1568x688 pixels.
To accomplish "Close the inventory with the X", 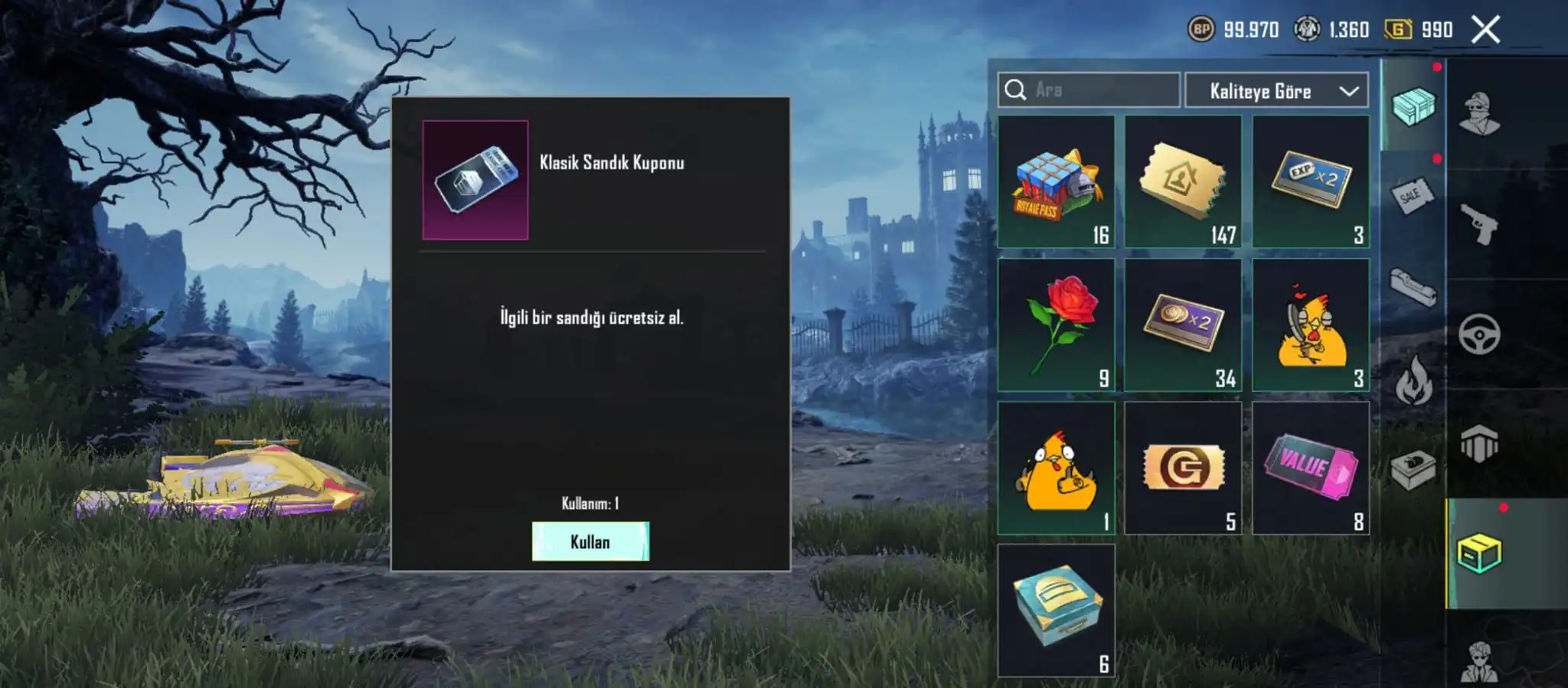I will 1485,30.
